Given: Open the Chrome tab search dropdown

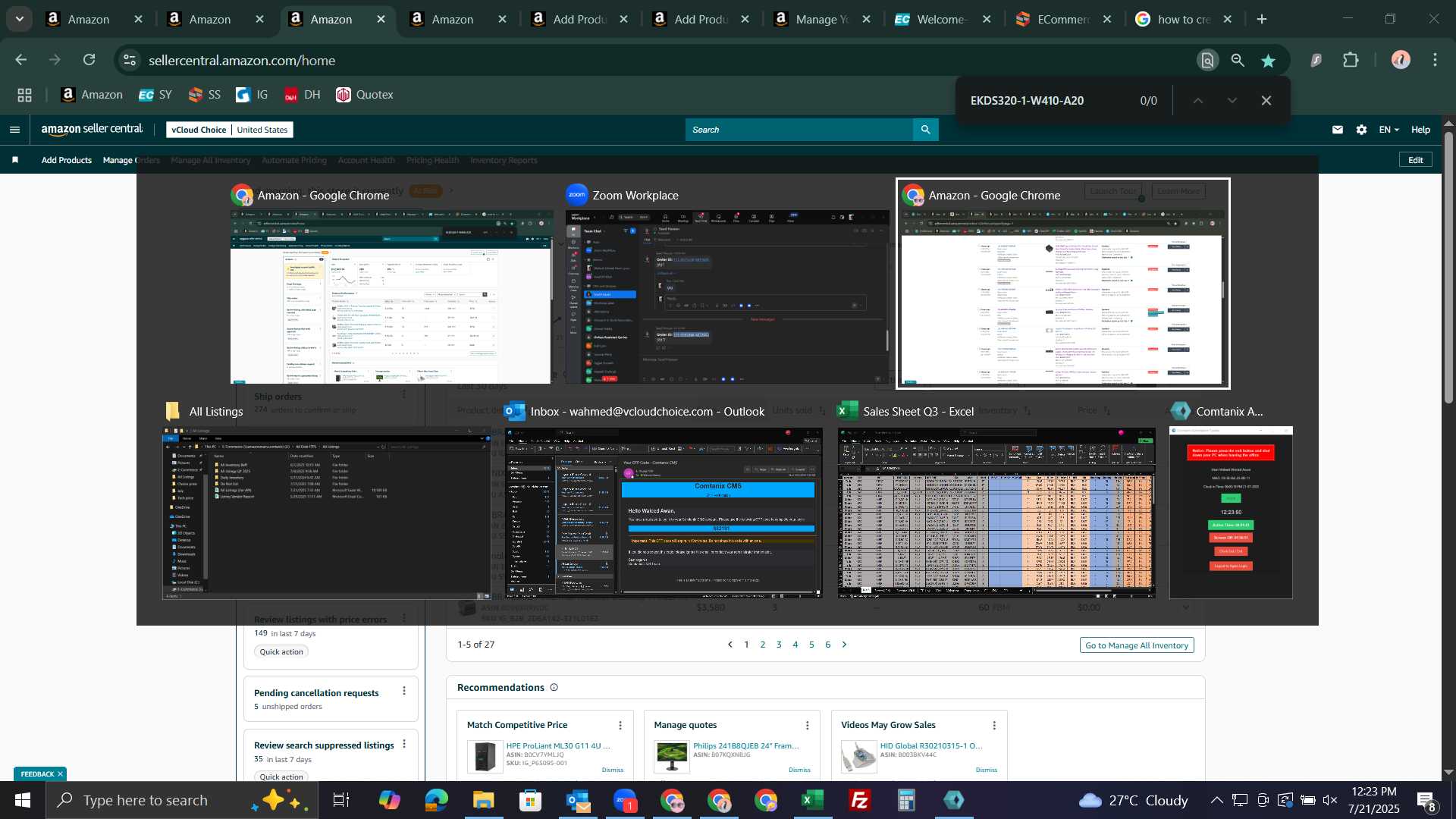Looking at the screenshot, I should click(20, 19).
